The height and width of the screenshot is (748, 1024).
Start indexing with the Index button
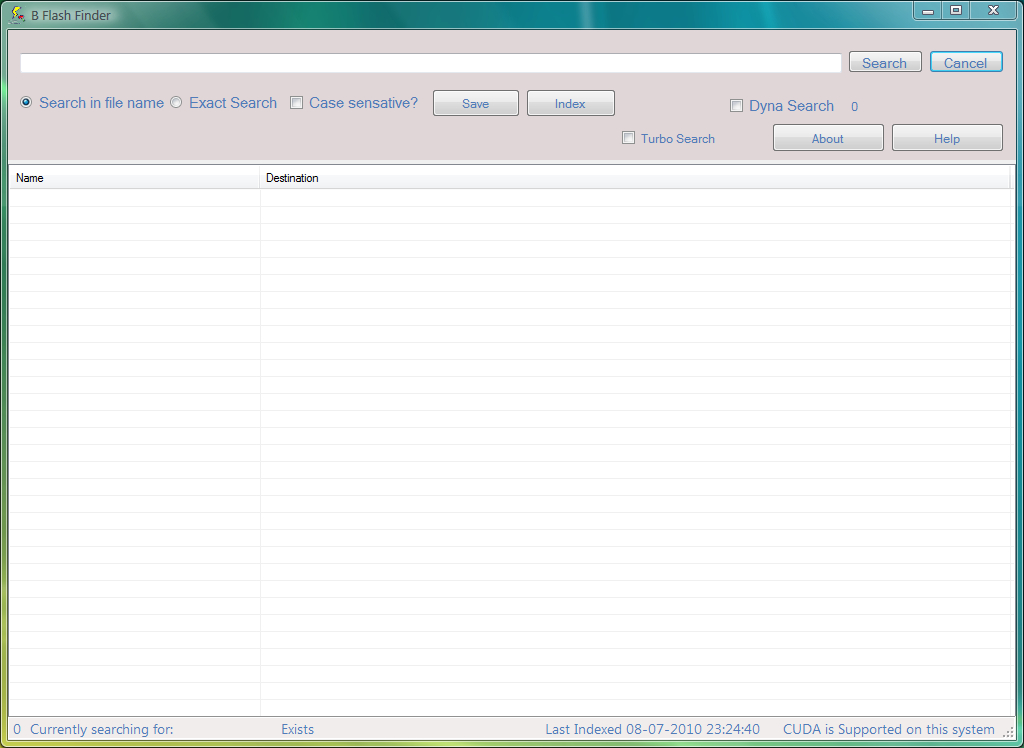click(x=570, y=102)
